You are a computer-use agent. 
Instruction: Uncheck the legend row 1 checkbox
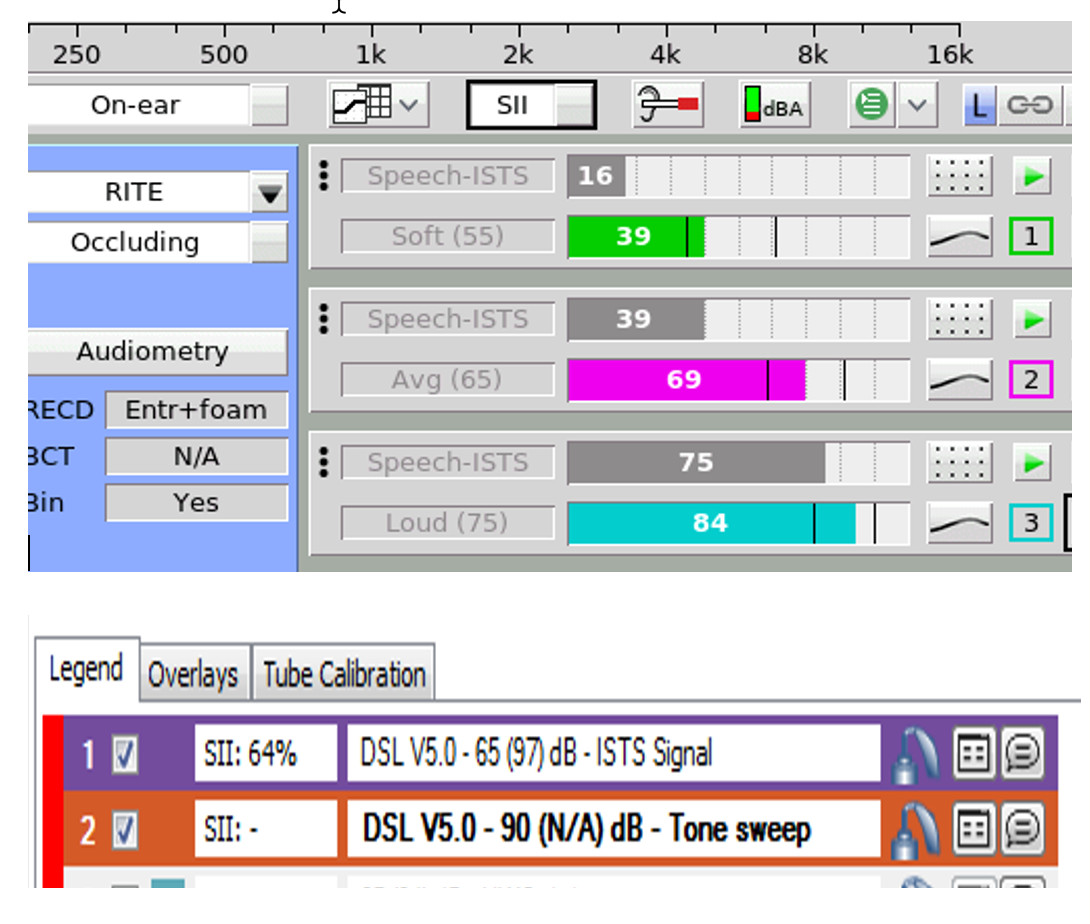(125, 754)
